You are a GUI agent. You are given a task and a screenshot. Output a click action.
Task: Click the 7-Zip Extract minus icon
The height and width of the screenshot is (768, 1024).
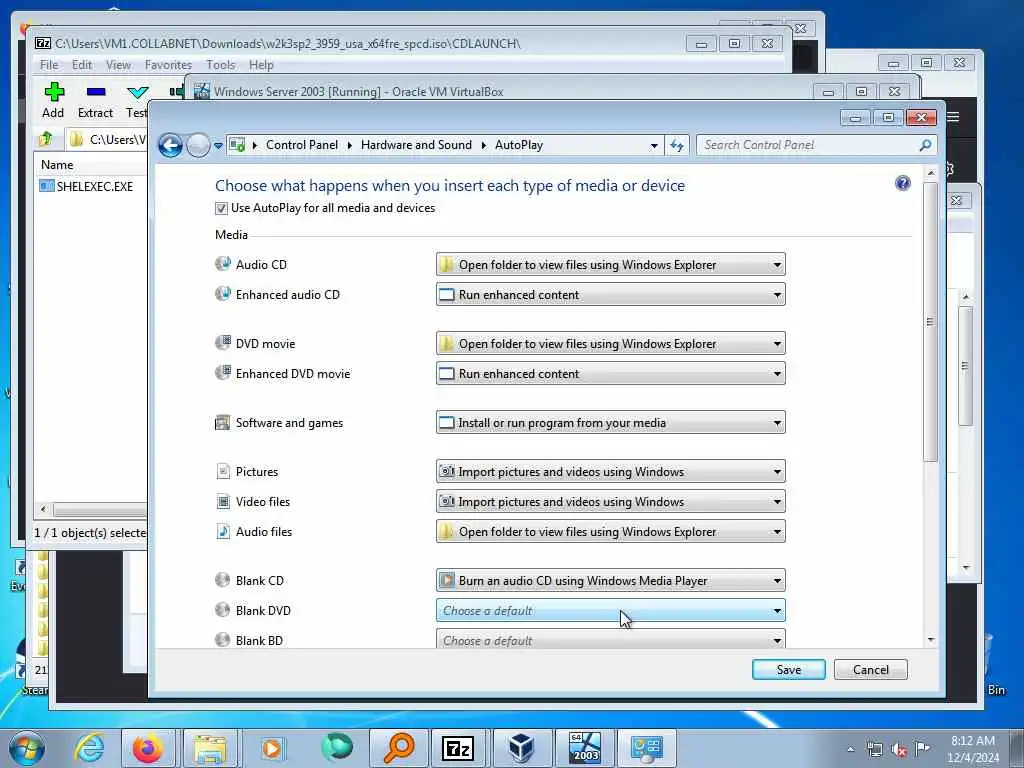point(96,92)
